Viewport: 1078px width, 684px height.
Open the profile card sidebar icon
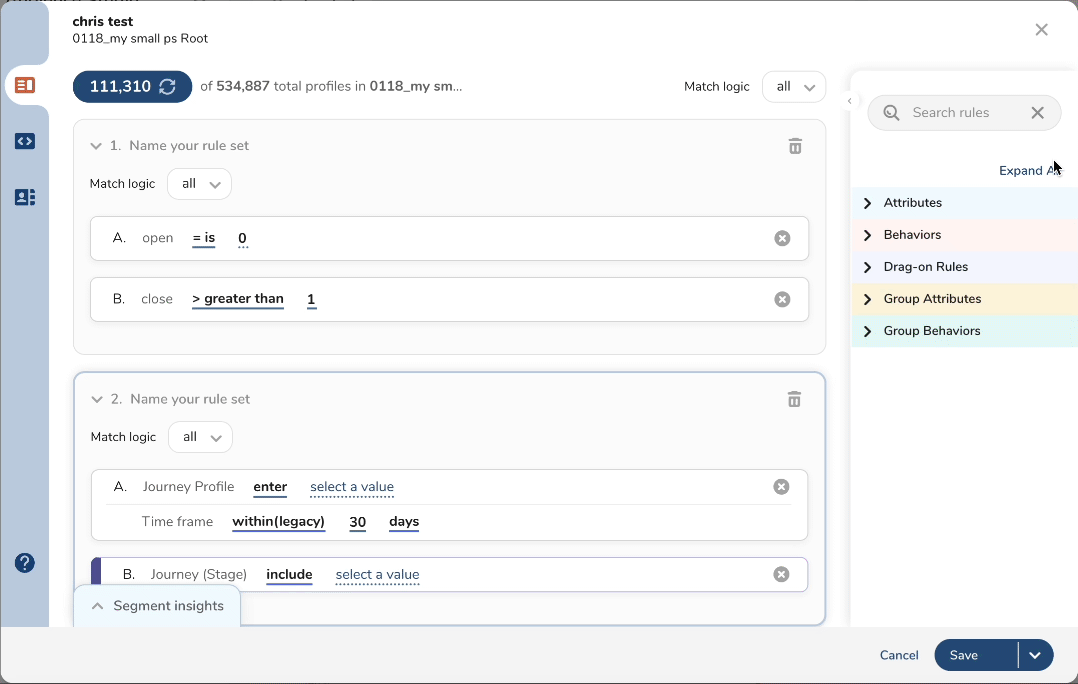click(x=25, y=197)
